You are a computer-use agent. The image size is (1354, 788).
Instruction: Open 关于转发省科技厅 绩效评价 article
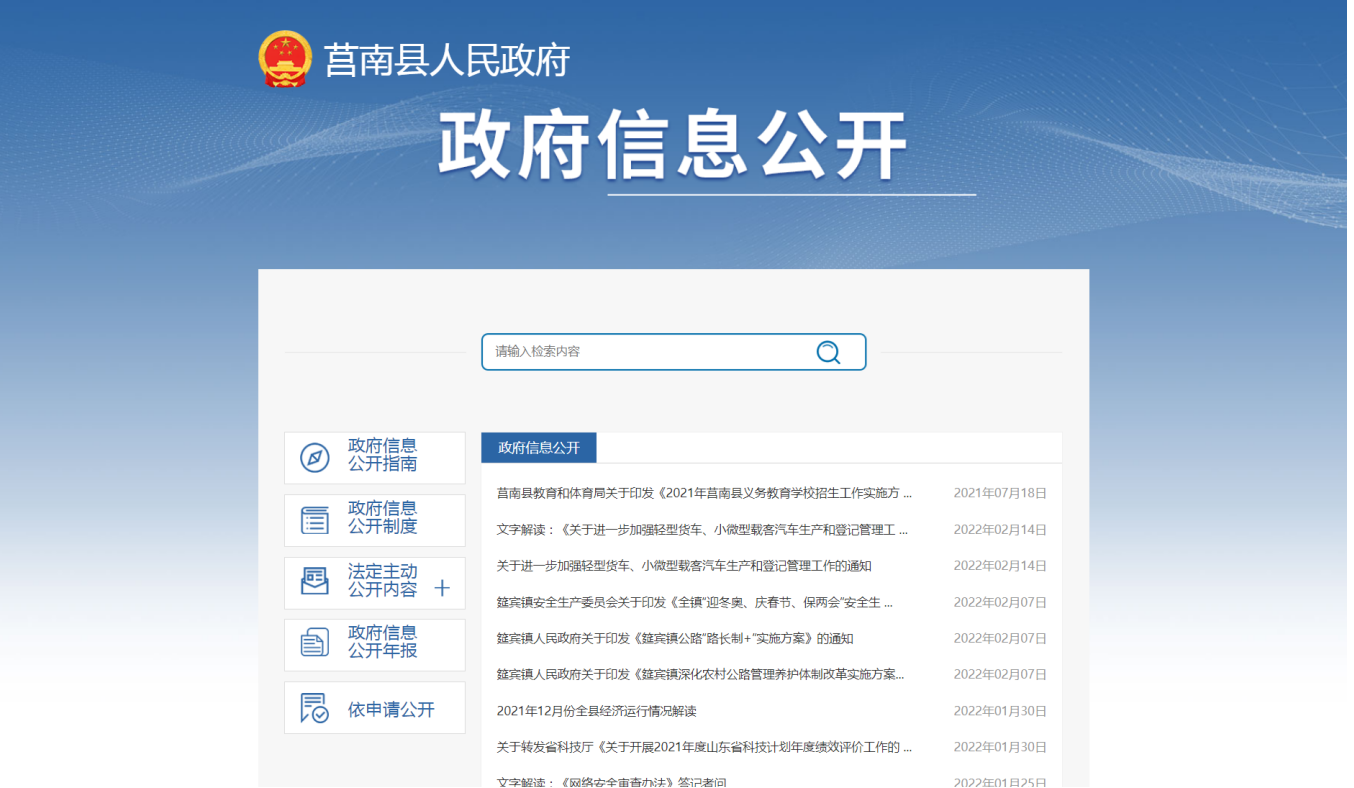click(x=704, y=747)
